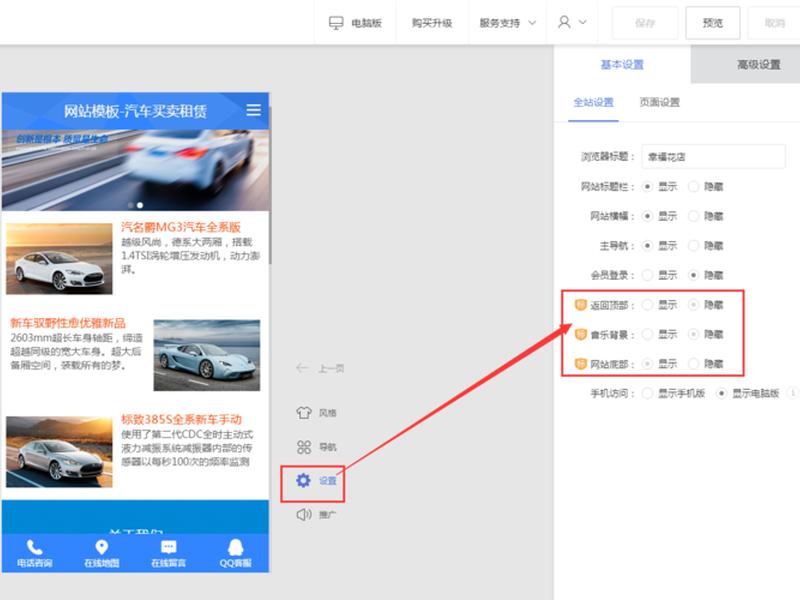Viewport: 800px width, 600px height.
Task: Click the 设置 gear icon
Action: (303, 480)
